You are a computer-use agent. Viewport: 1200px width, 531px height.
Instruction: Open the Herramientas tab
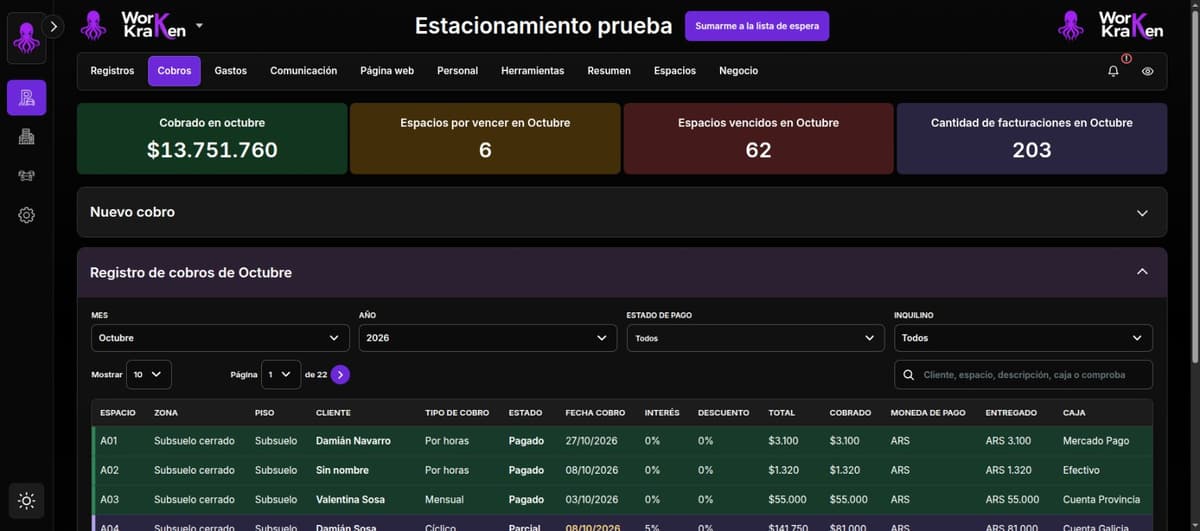[533, 71]
